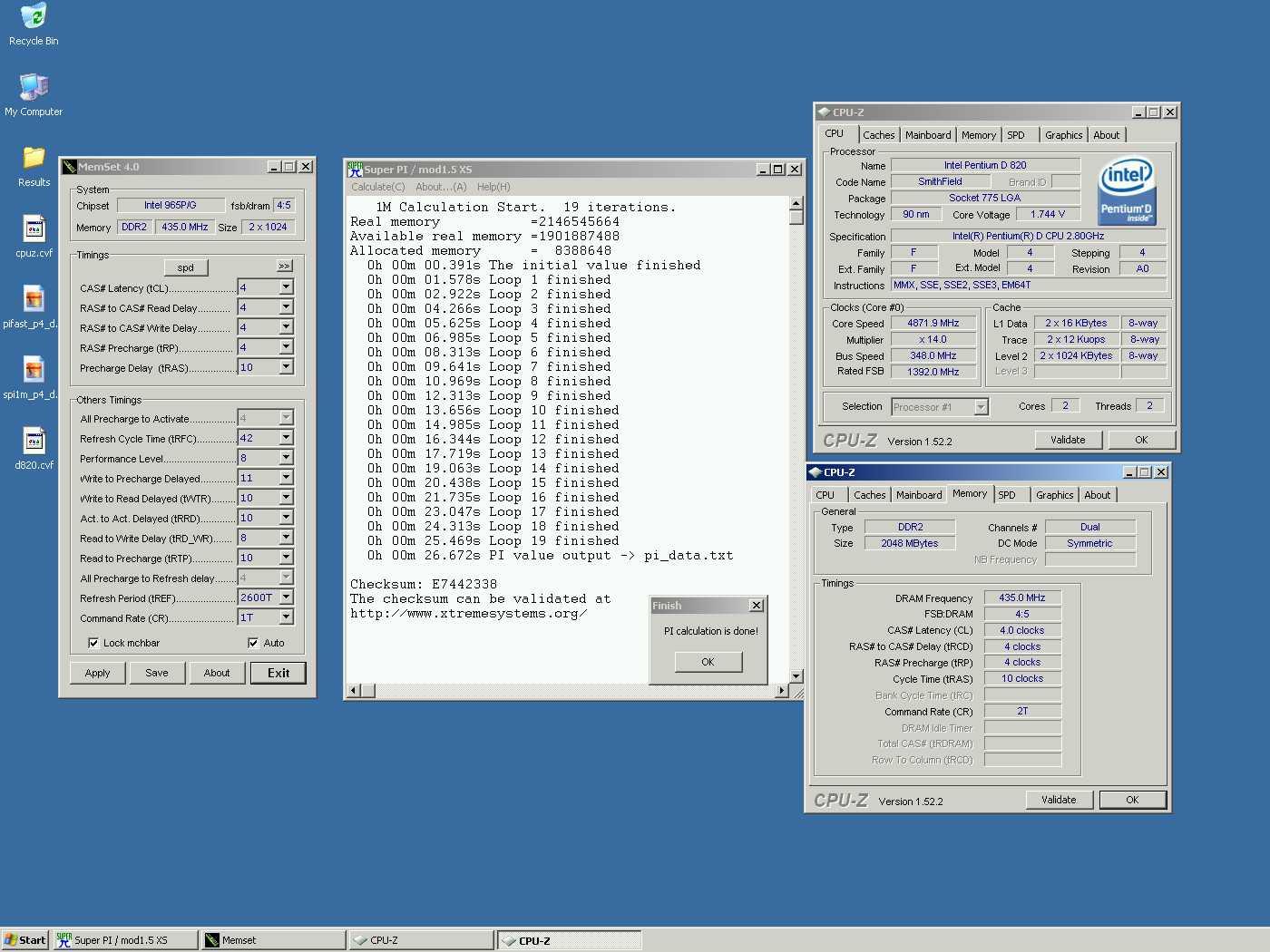Click the Exit button in MemSet
The image size is (1270, 952).
[278, 673]
